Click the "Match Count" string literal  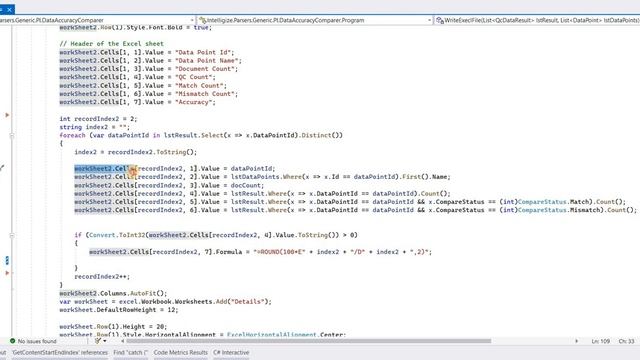click(x=199, y=86)
